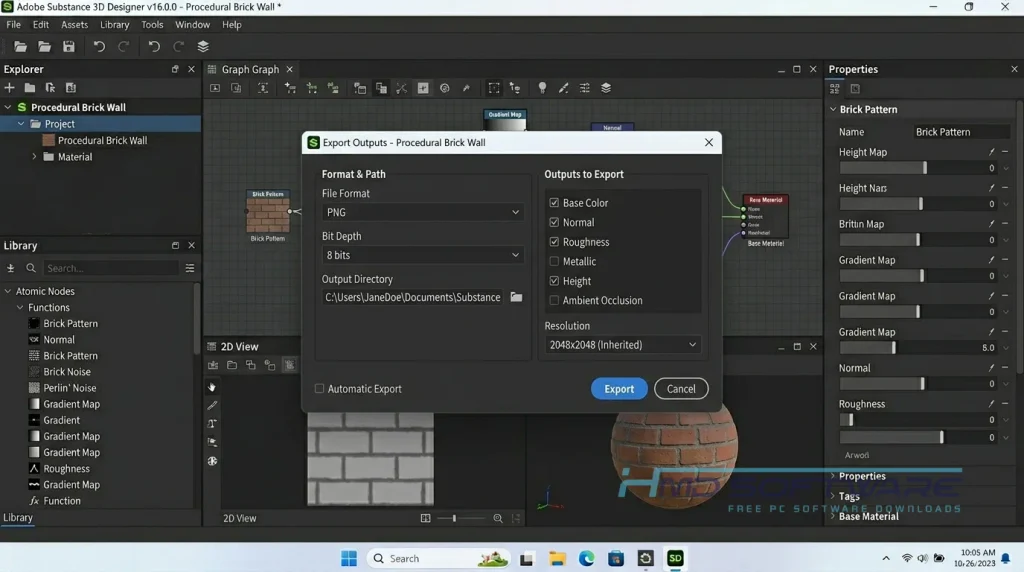Open File Explorer from the taskbar

coord(557,558)
